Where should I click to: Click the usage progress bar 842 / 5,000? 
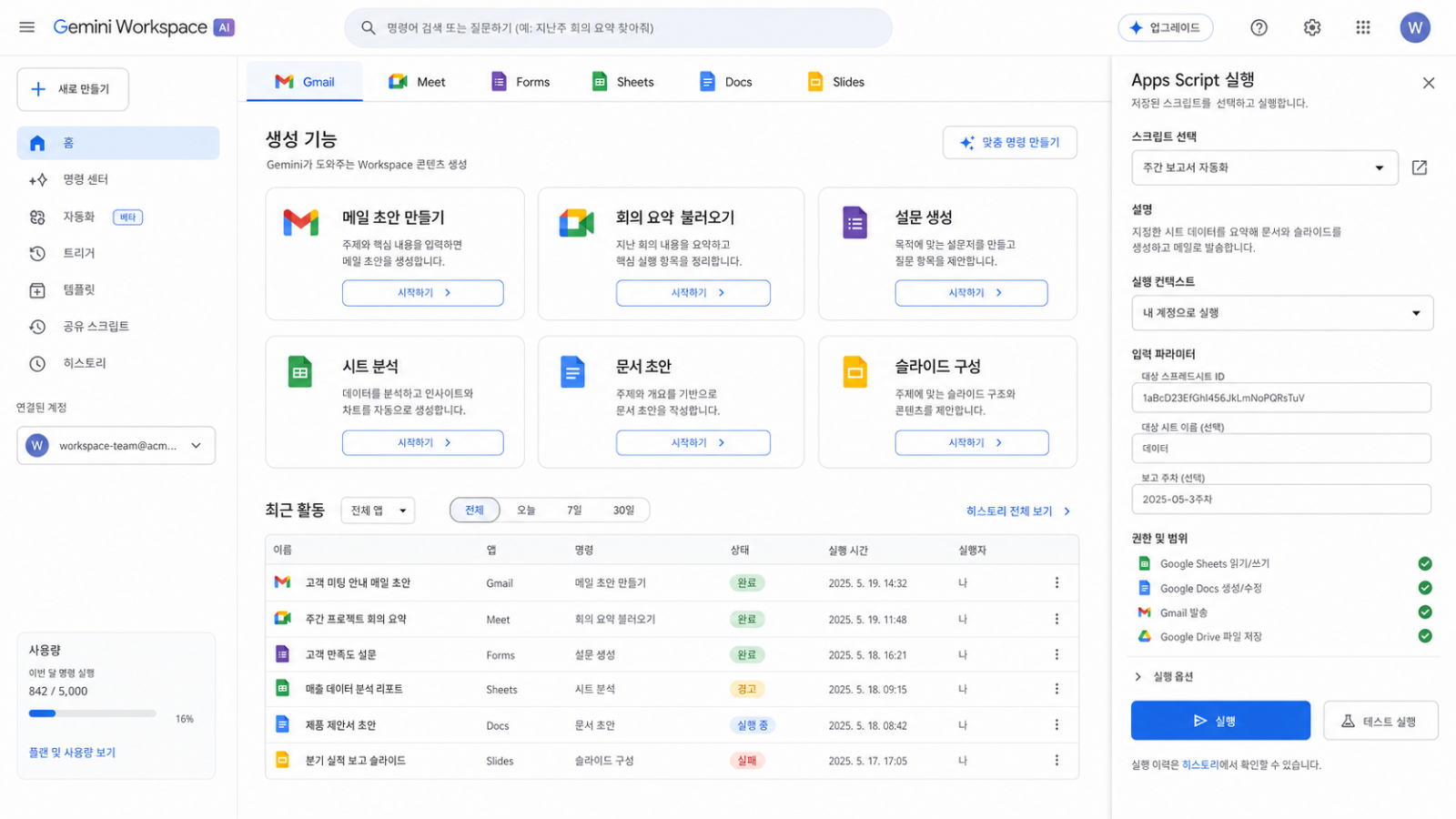pos(93,713)
